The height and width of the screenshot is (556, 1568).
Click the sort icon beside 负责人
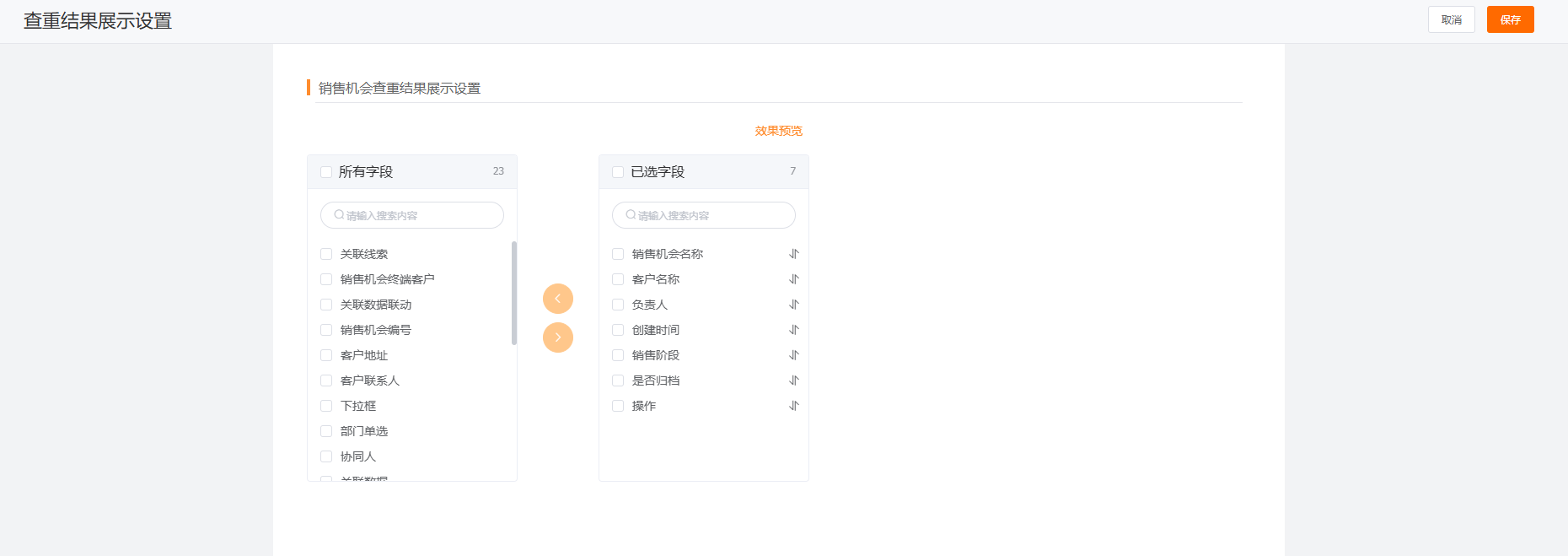coord(793,305)
